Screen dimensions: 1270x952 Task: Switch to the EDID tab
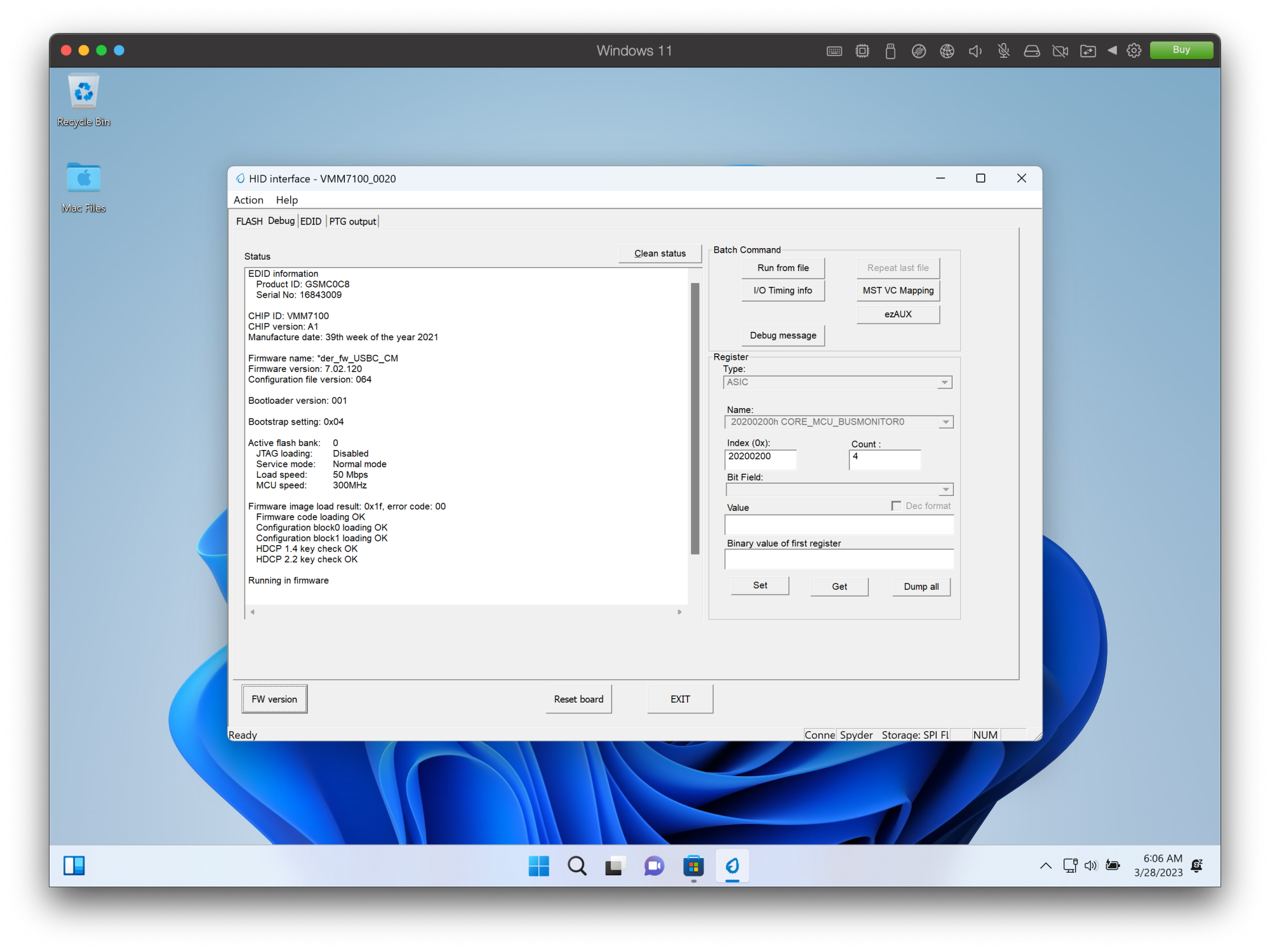pyautogui.click(x=311, y=221)
